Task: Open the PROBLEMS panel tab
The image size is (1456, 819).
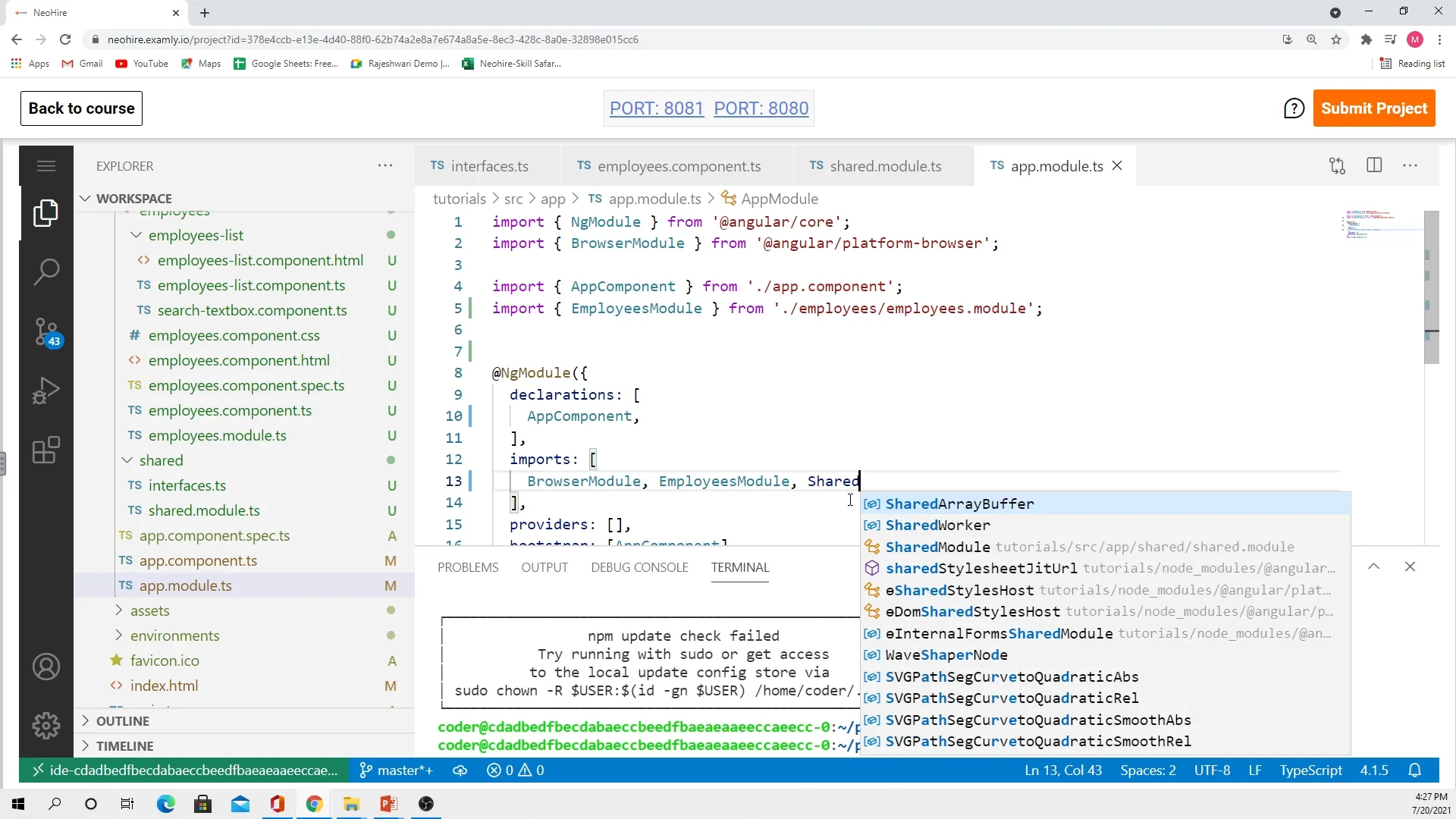Action: point(468,567)
